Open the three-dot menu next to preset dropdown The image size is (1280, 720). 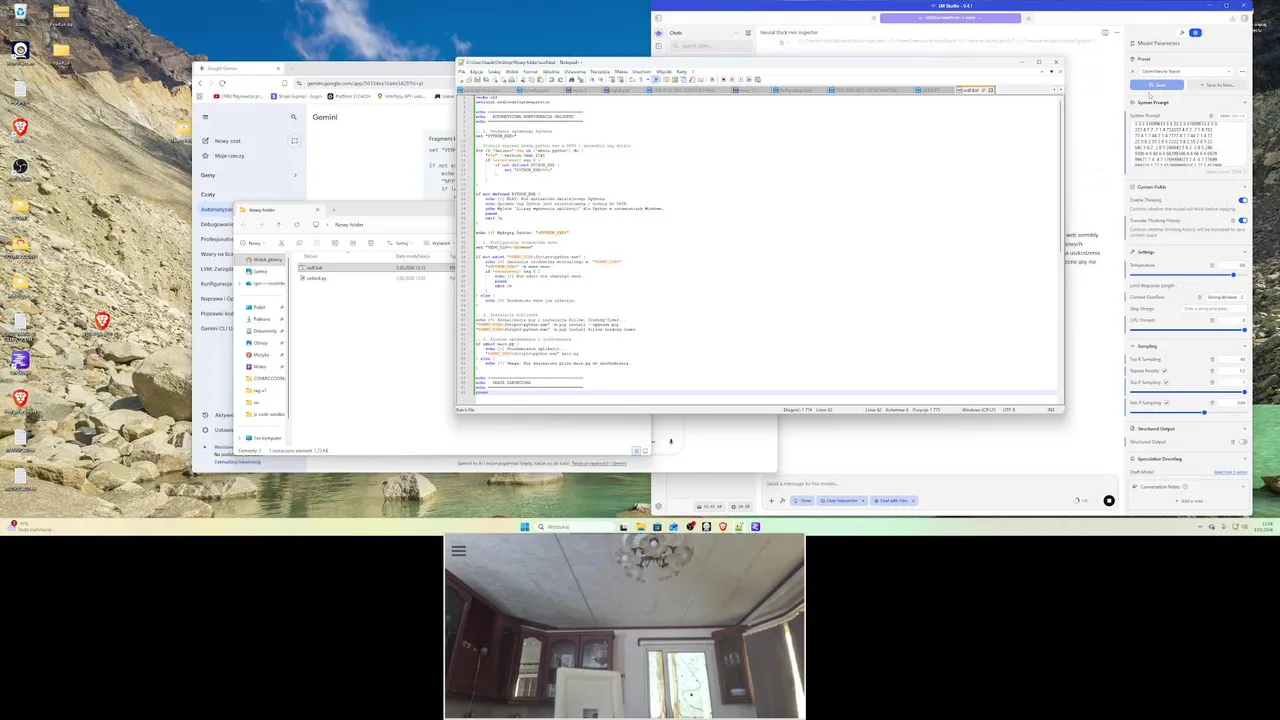(x=1242, y=71)
